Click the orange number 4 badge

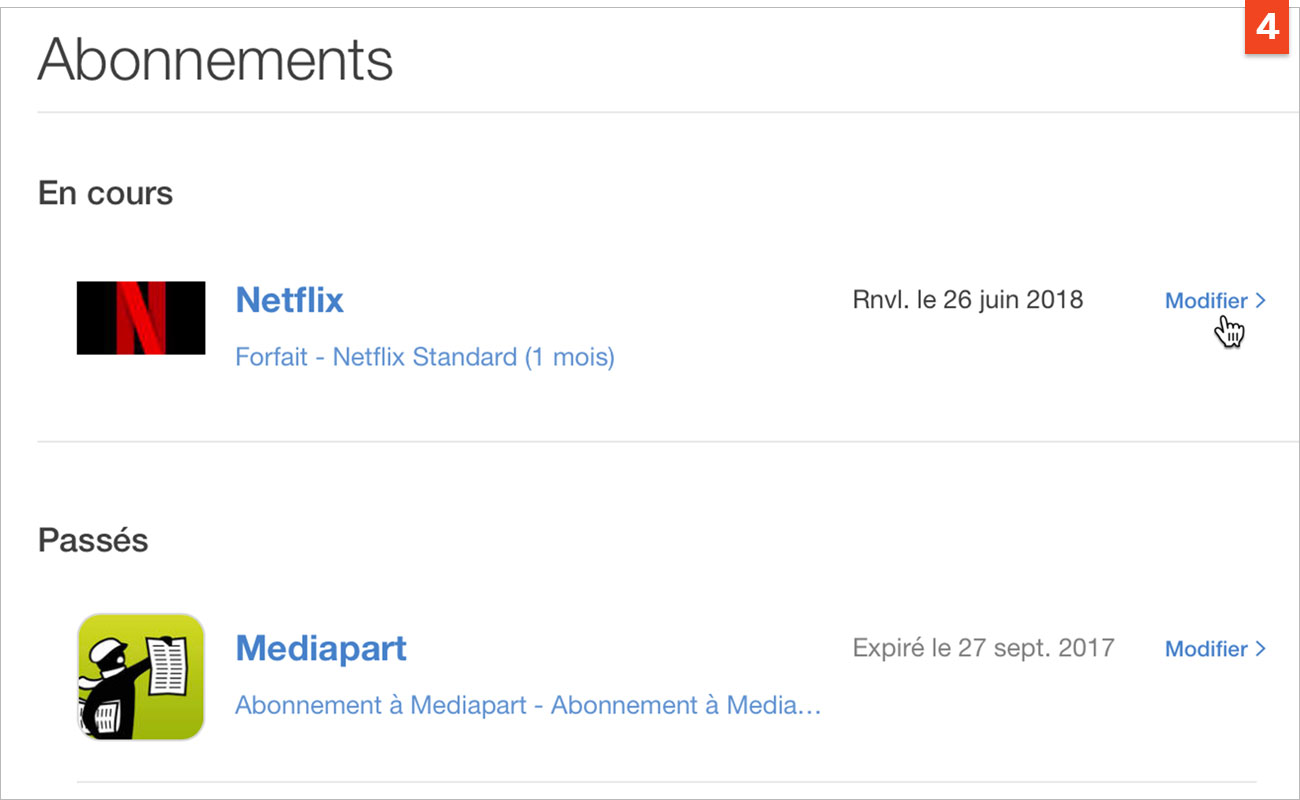click(x=1267, y=29)
